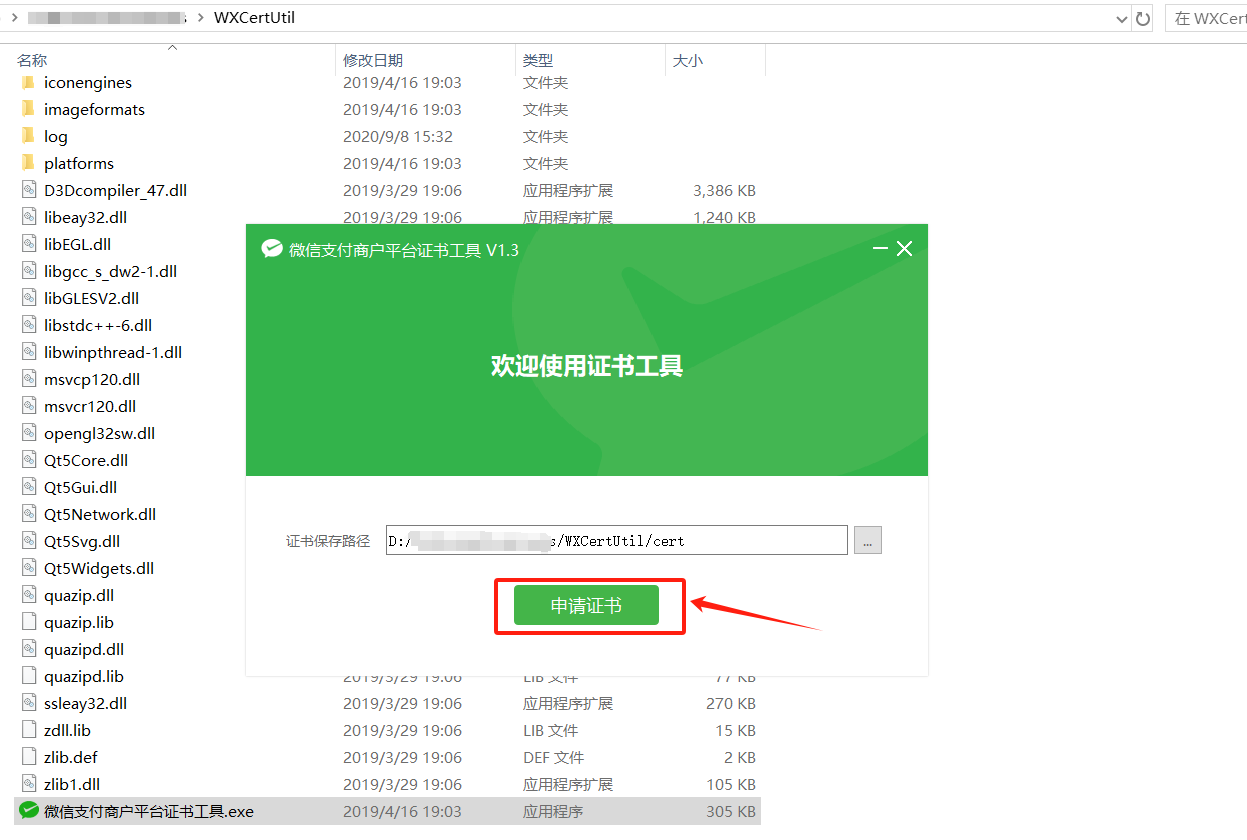Viewport: 1247px width, 840px height.
Task: Click the size value 2 KB
Action: pyautogui.click(x=739, y=757)
